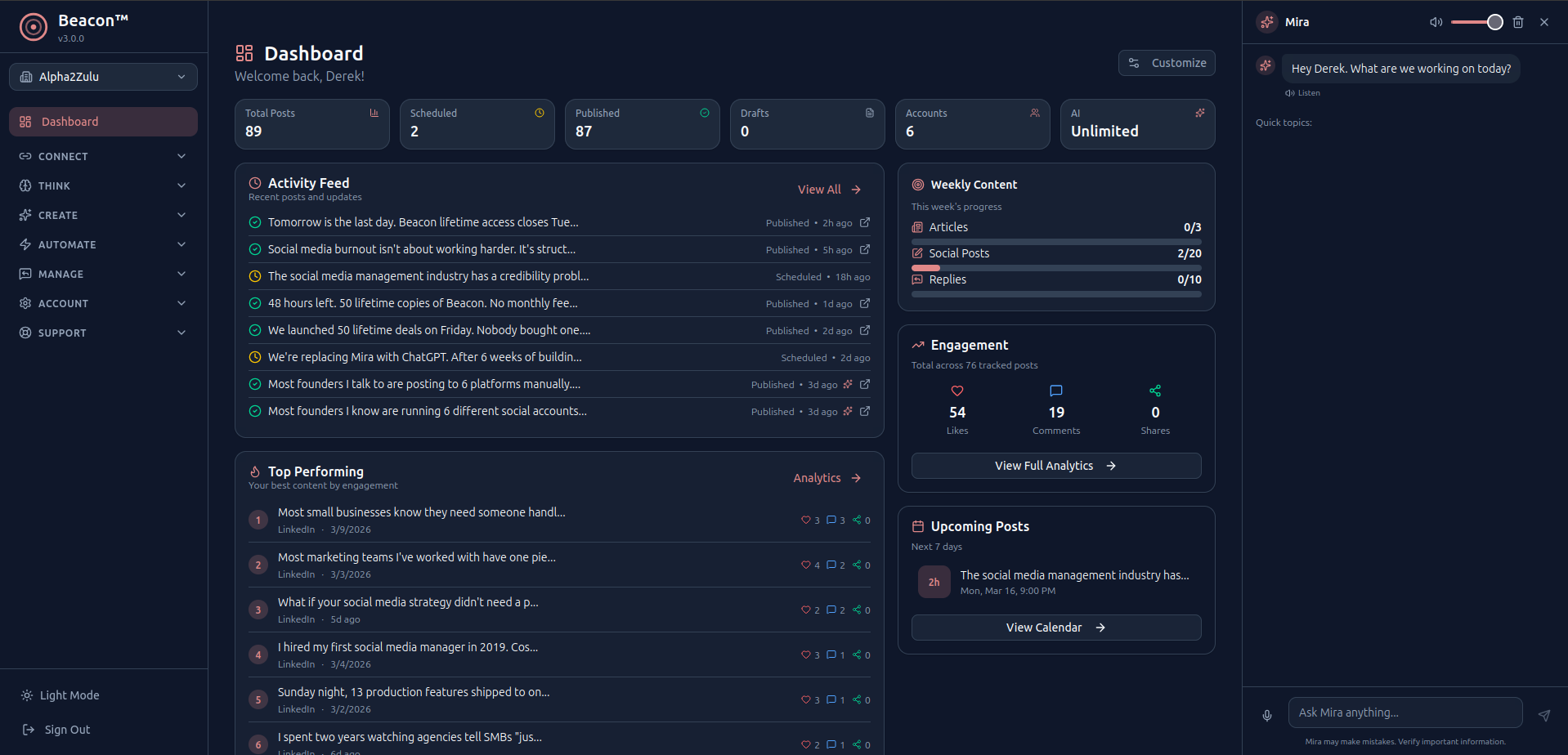Image resolution: width=1568 pixels, height=755 pixels.
Task: Mute Mira using the speaker icon
Action: (1436, 22)
